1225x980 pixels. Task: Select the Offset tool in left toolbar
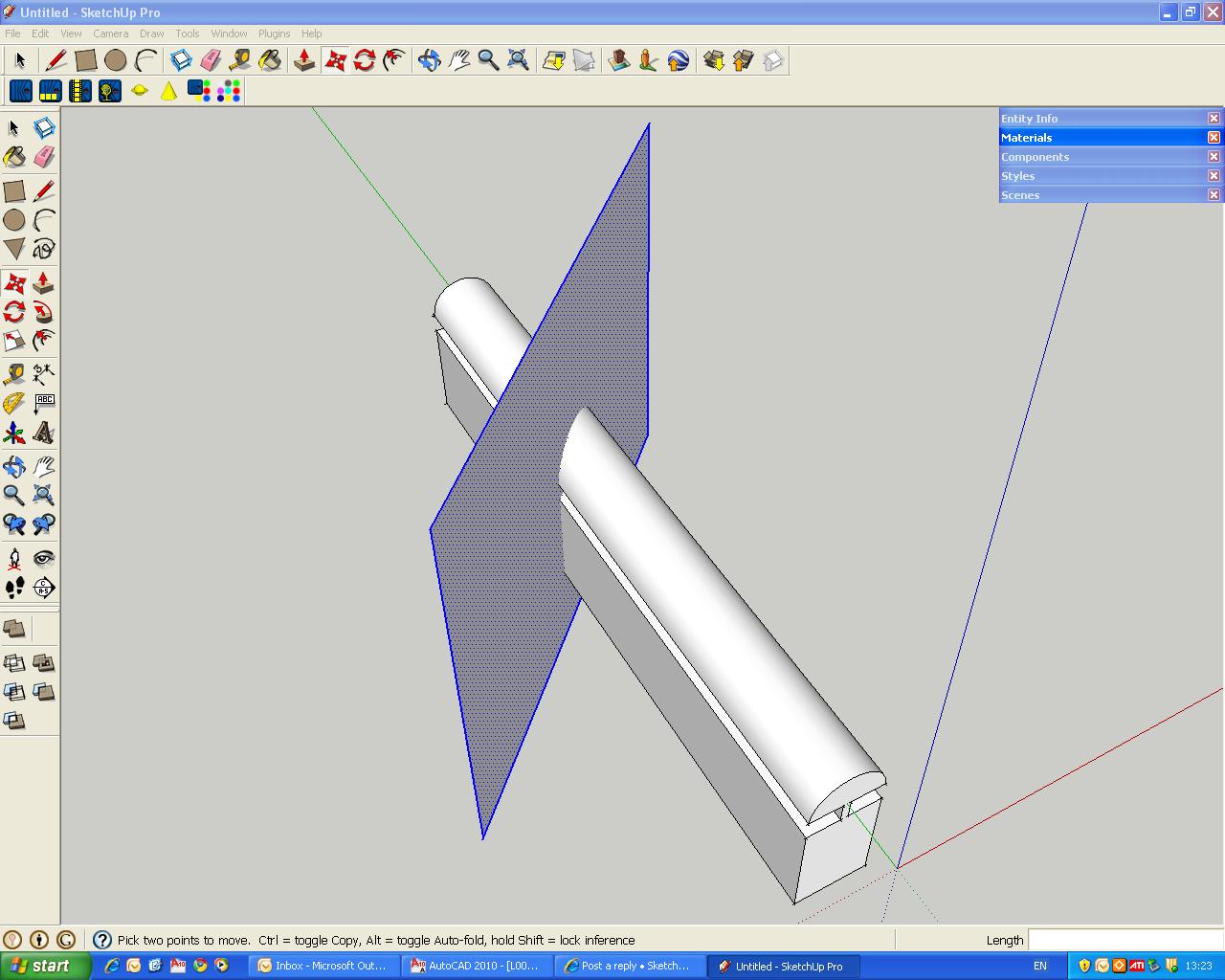pos(44,341)
